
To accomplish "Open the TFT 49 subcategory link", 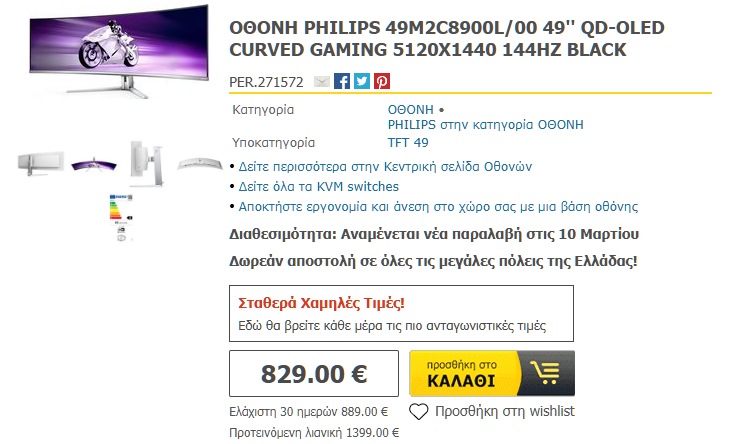I will 409,142.
